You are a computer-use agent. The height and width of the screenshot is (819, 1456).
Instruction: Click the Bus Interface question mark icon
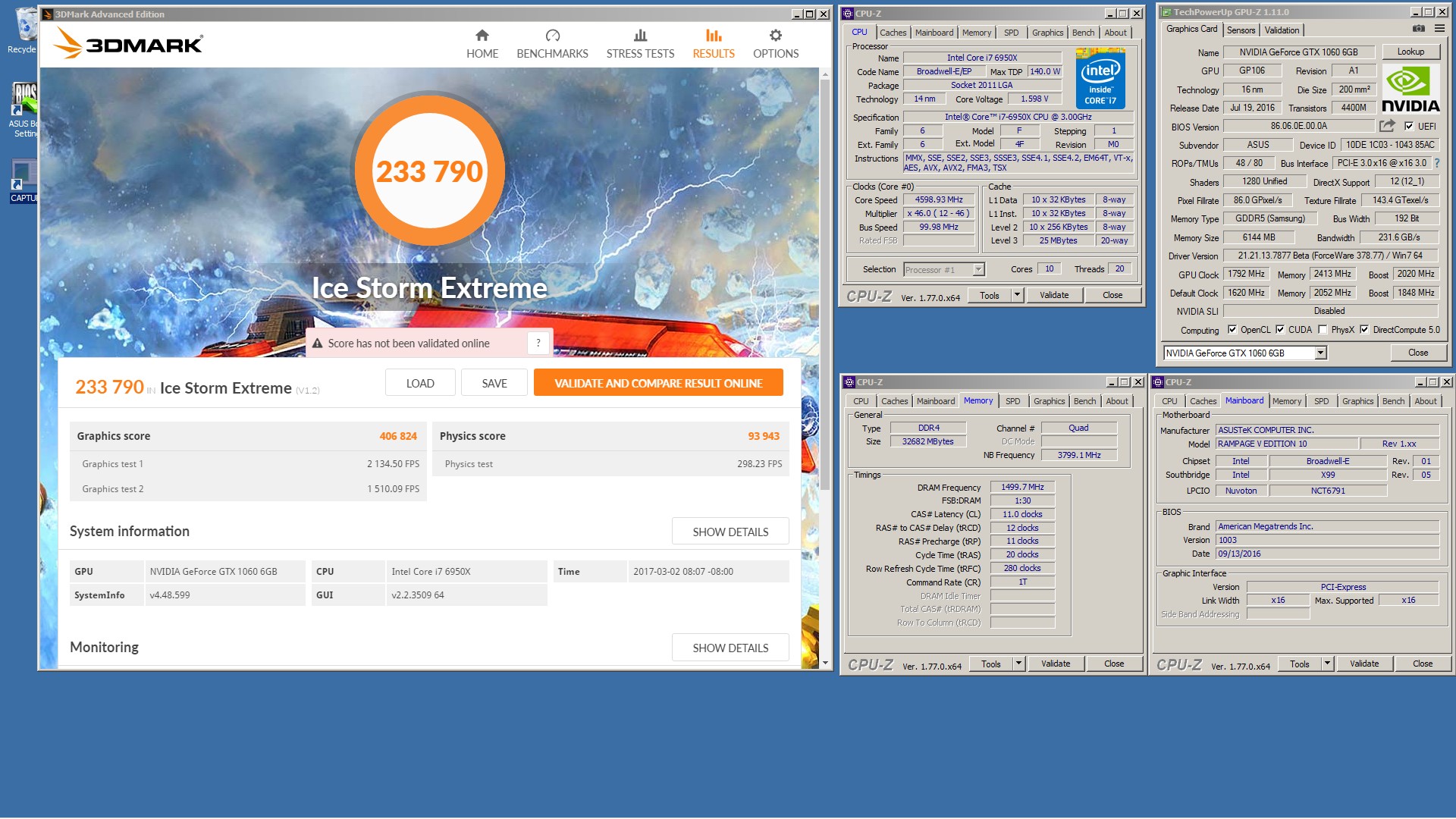click(1436, 163)
